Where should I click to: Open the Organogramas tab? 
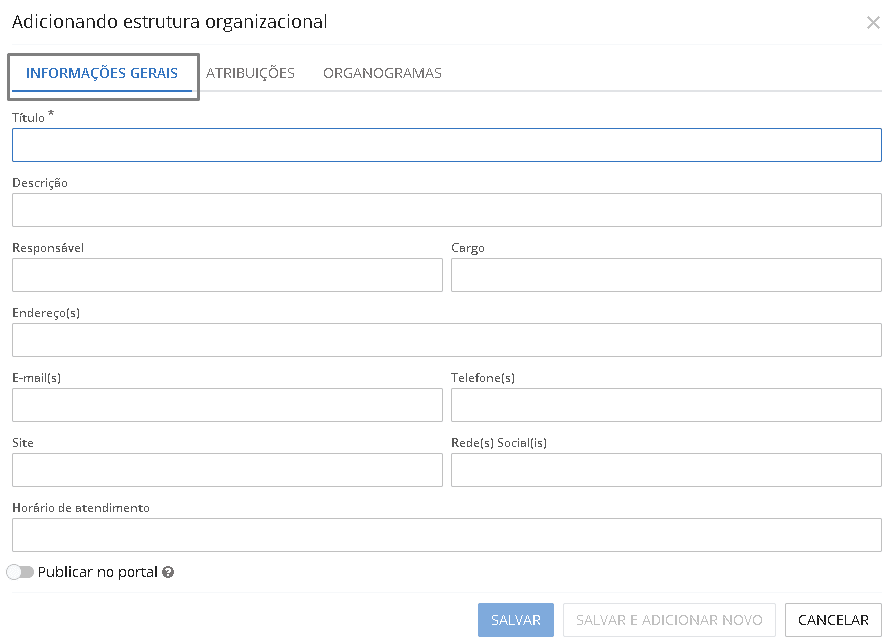click(x=382, y=73)
